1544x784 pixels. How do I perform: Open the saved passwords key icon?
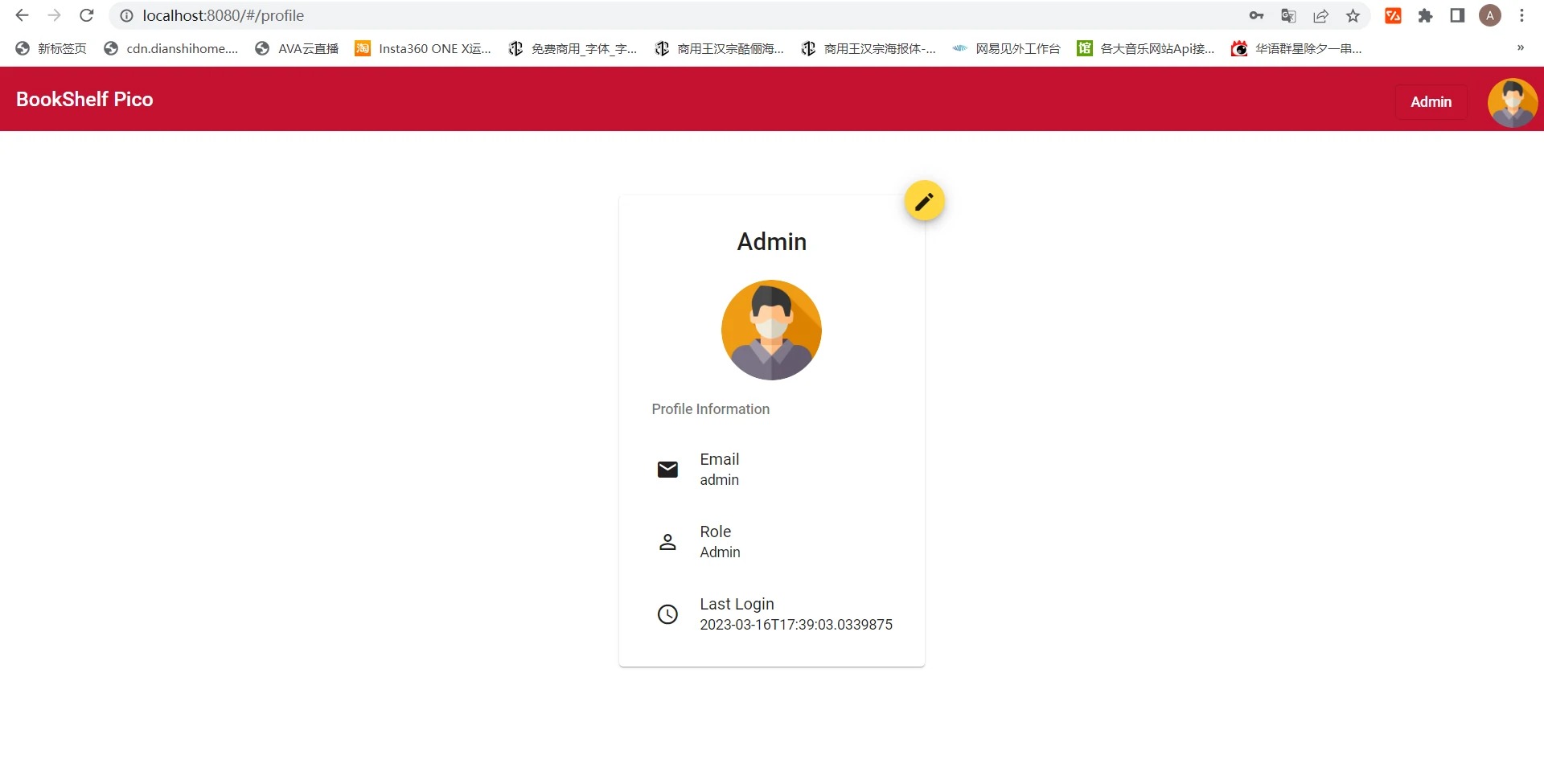pyautogui.click(x=1256, y=16)
